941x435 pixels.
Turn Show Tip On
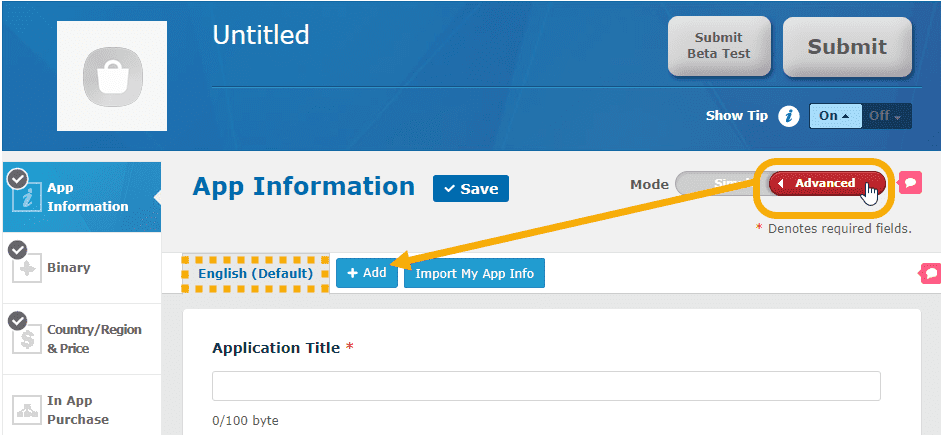[x=834, y=116]
